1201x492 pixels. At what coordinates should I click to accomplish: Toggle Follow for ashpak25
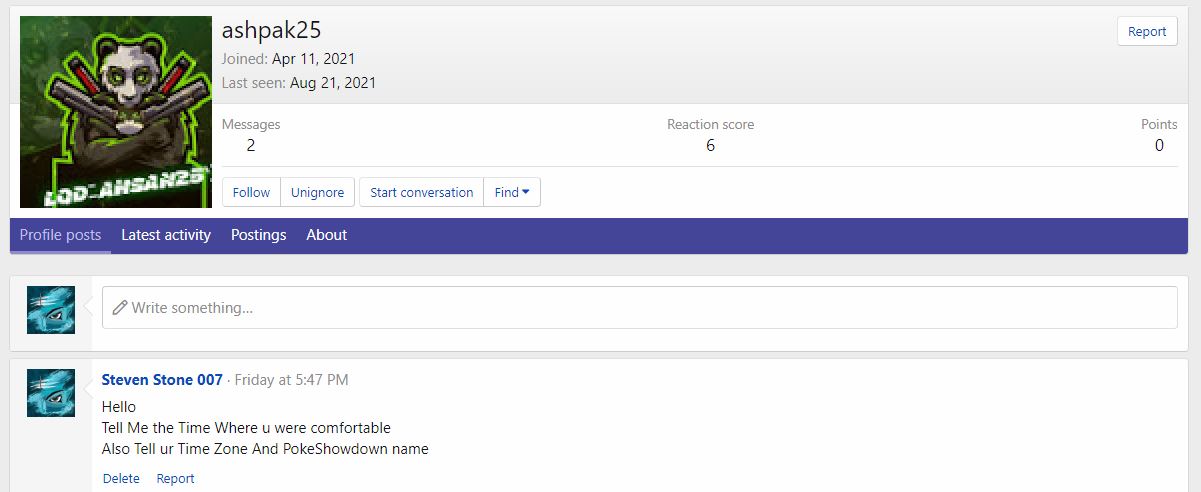[251, 193]
